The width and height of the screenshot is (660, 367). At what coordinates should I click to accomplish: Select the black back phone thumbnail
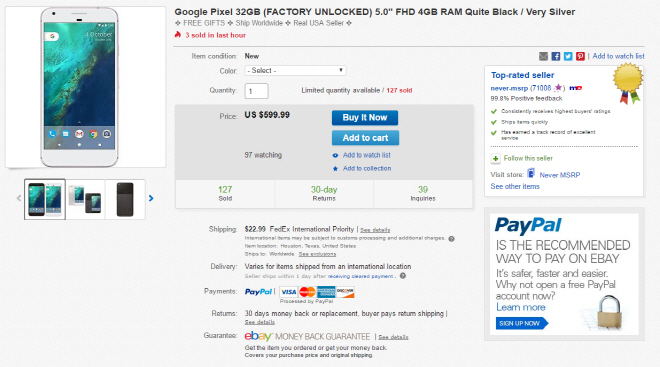tap(125, 199)
